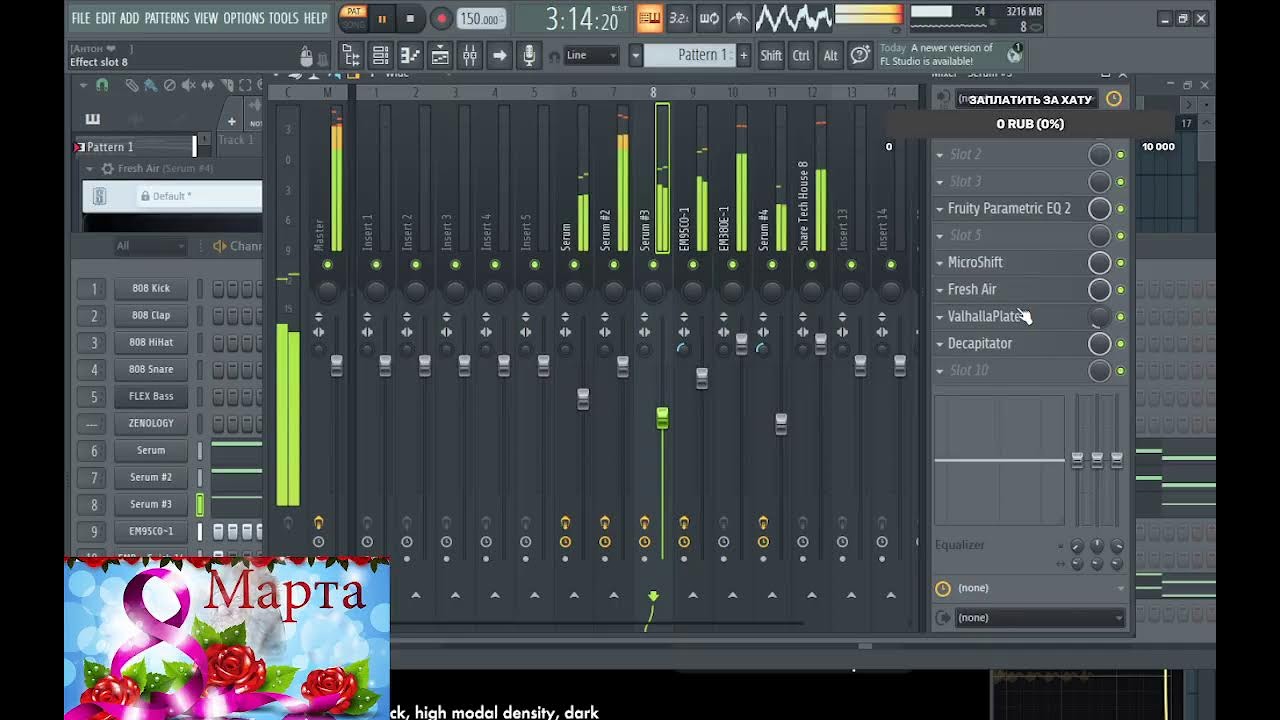Open the update notification globe icon
Viewport: 1280px width, 720px height.
click(1014, 55)
